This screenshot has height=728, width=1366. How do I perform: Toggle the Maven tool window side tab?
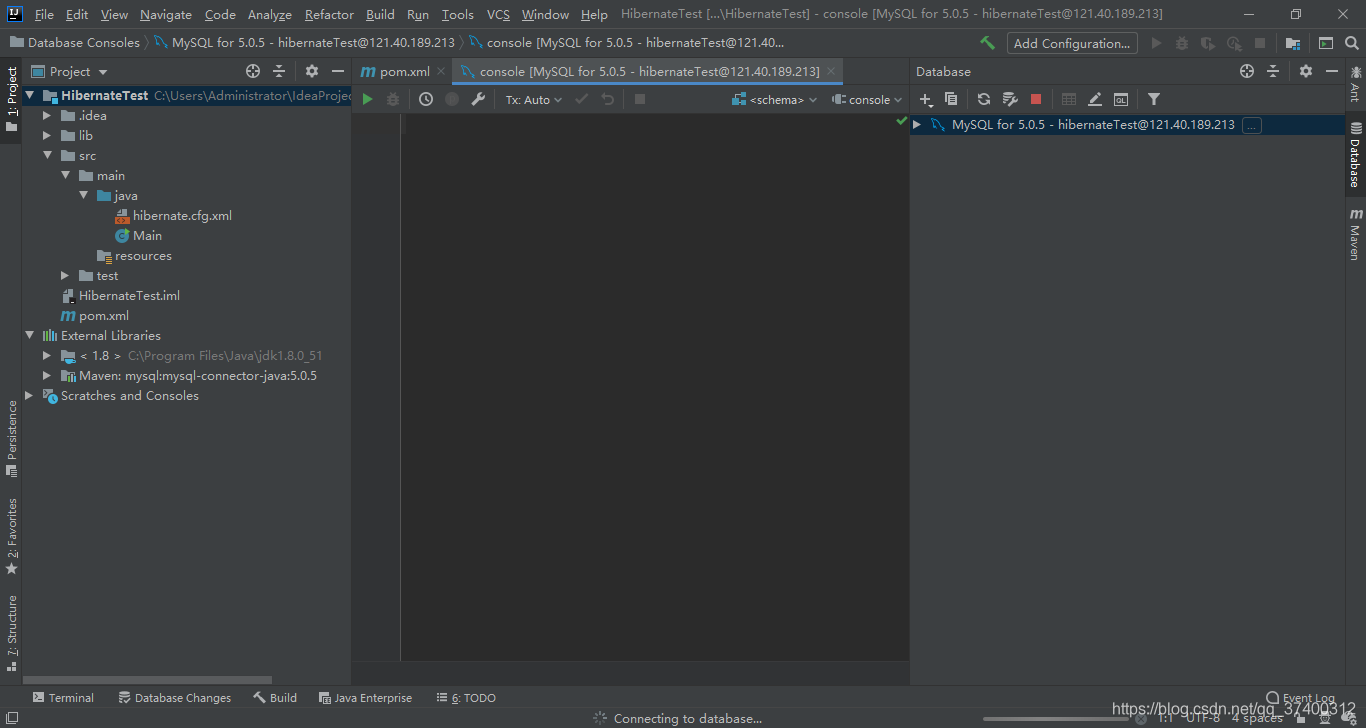(x=1355, y=235)
